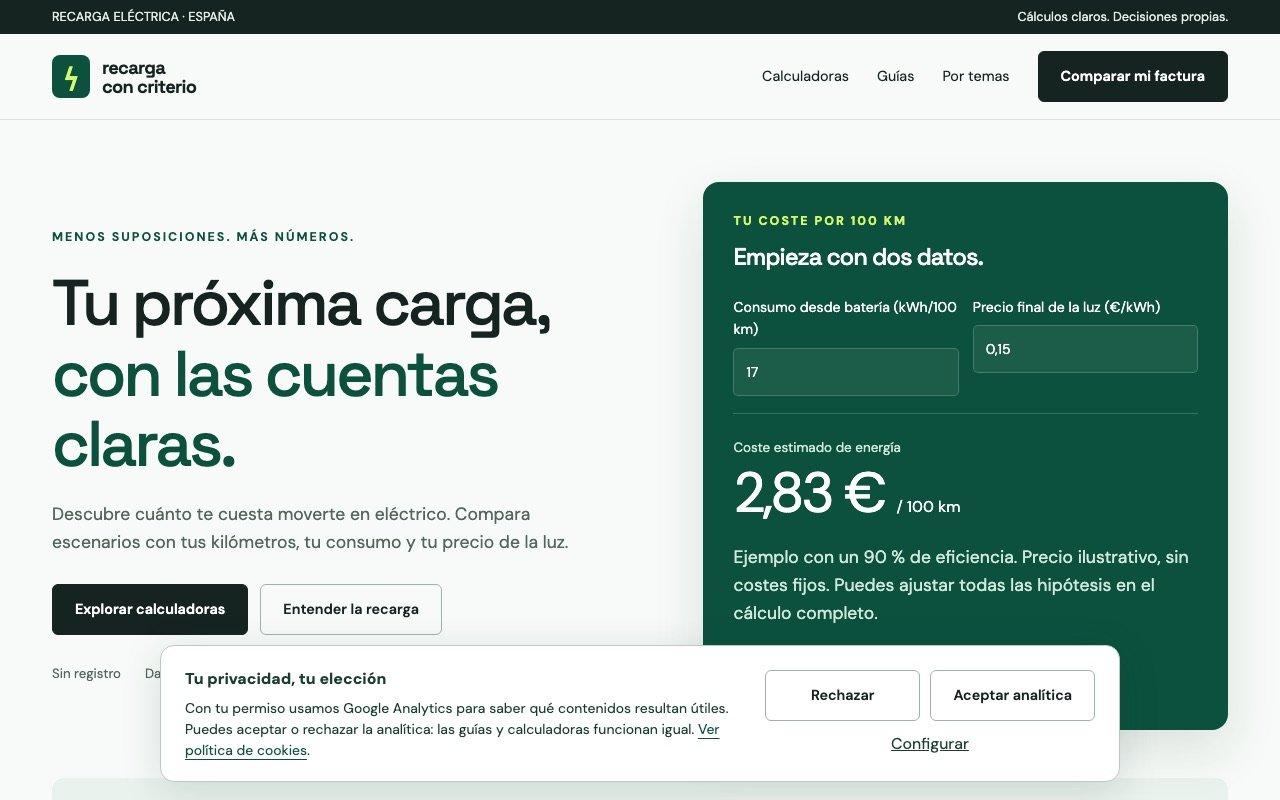Click the Tu privacidad, tu elección heading
Image resolution: width=1280 pixels, height=800 pixels.
click(285, 679)
